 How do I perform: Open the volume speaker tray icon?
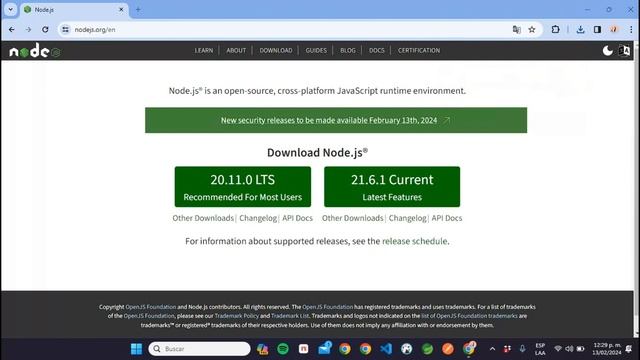click(x=569, y=349)
